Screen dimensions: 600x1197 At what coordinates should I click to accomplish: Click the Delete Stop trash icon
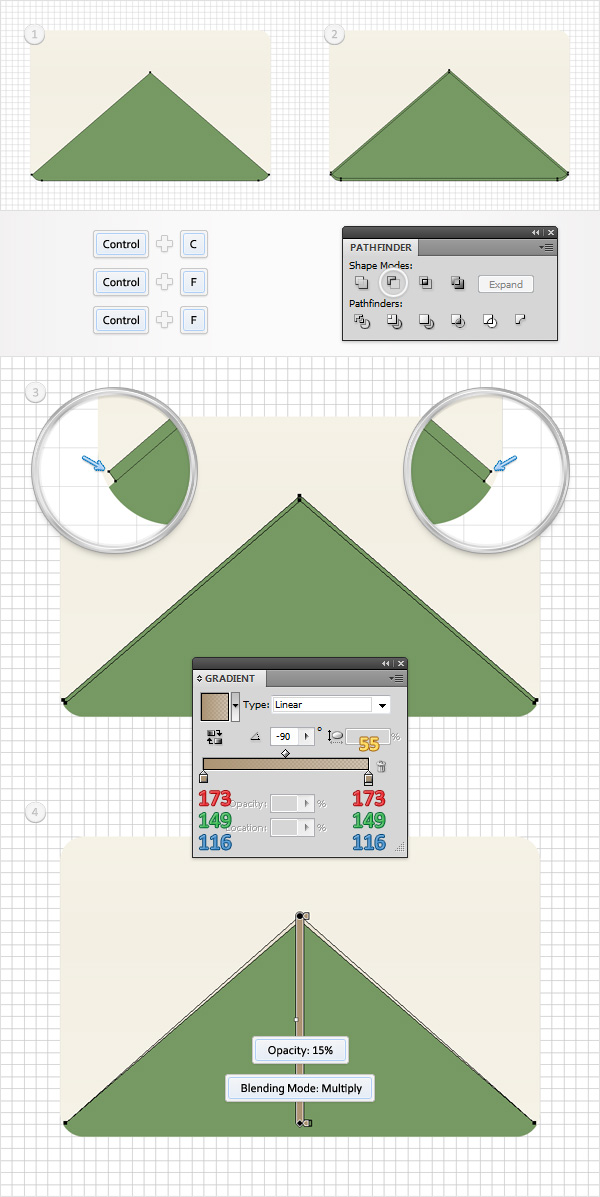point(382,766)
